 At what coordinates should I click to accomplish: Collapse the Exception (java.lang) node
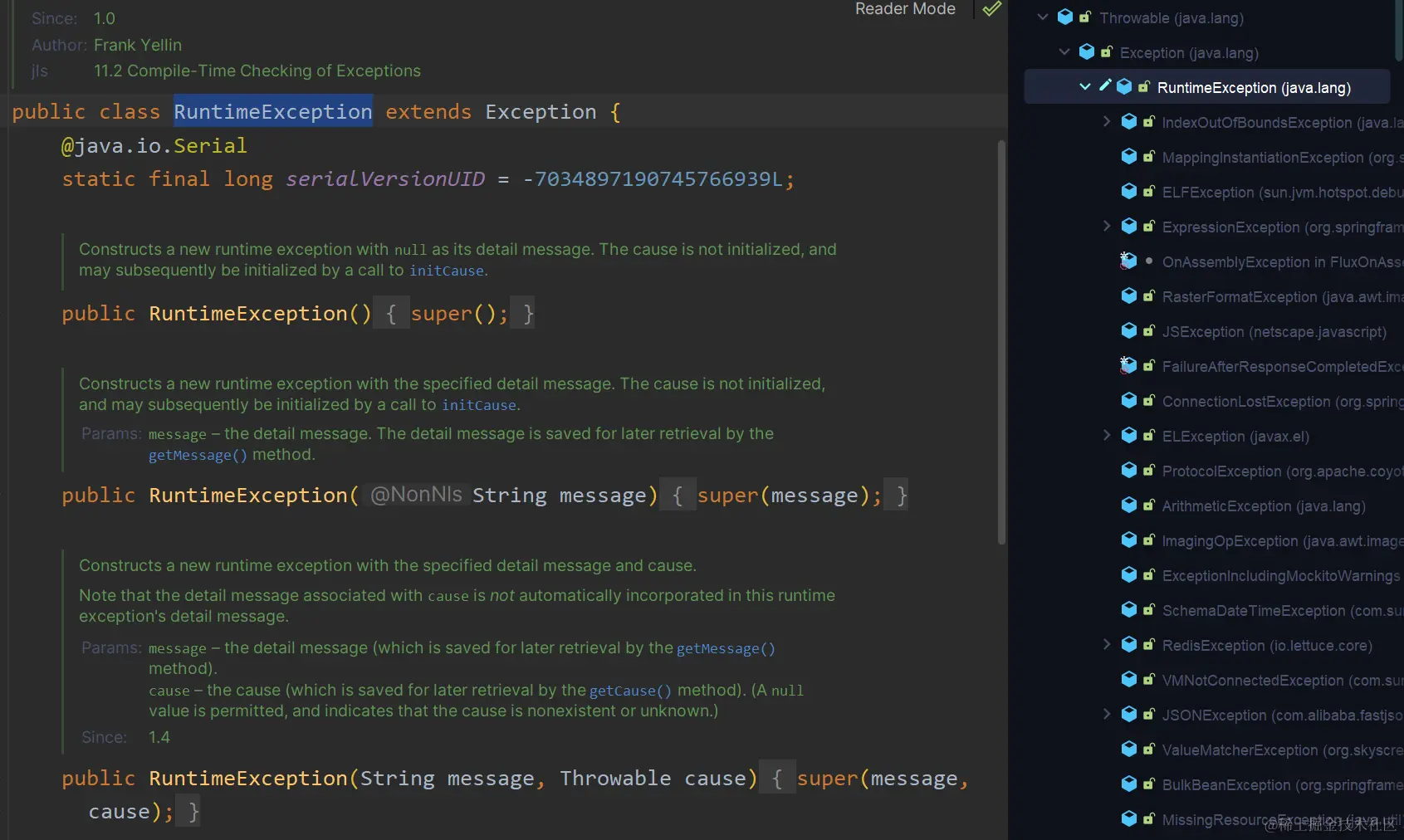[1064, 51]
